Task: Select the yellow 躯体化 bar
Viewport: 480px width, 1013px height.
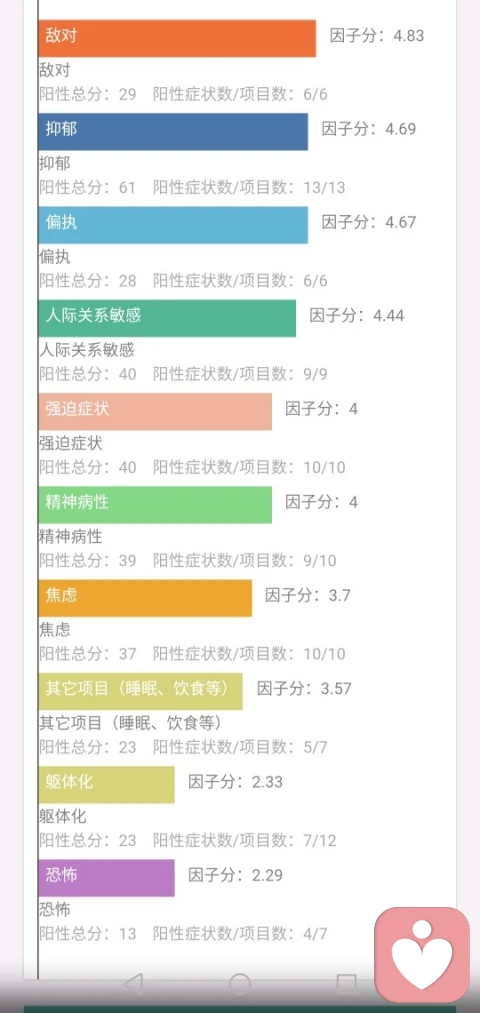Action: pos(106,784)
